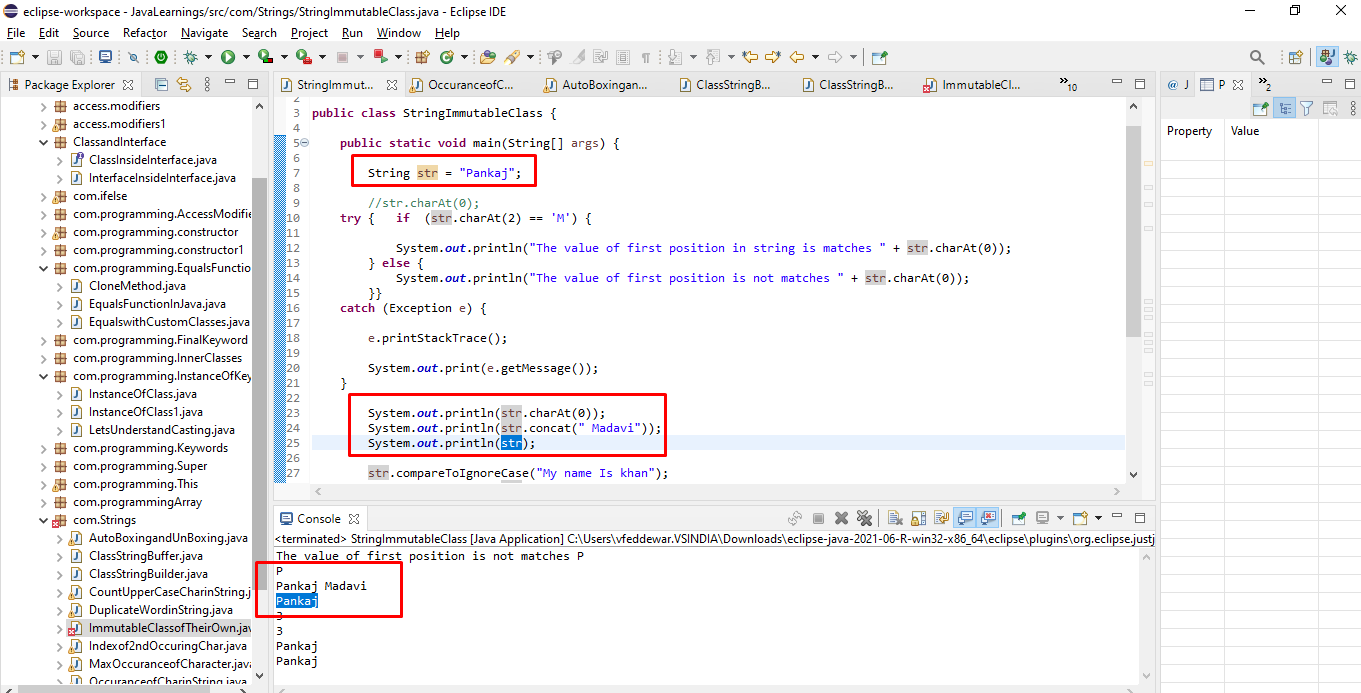Image resolution: width=1361 pixels, height=693 pixels.
Task: Open the Project menu
Action: tap(309, 33)
